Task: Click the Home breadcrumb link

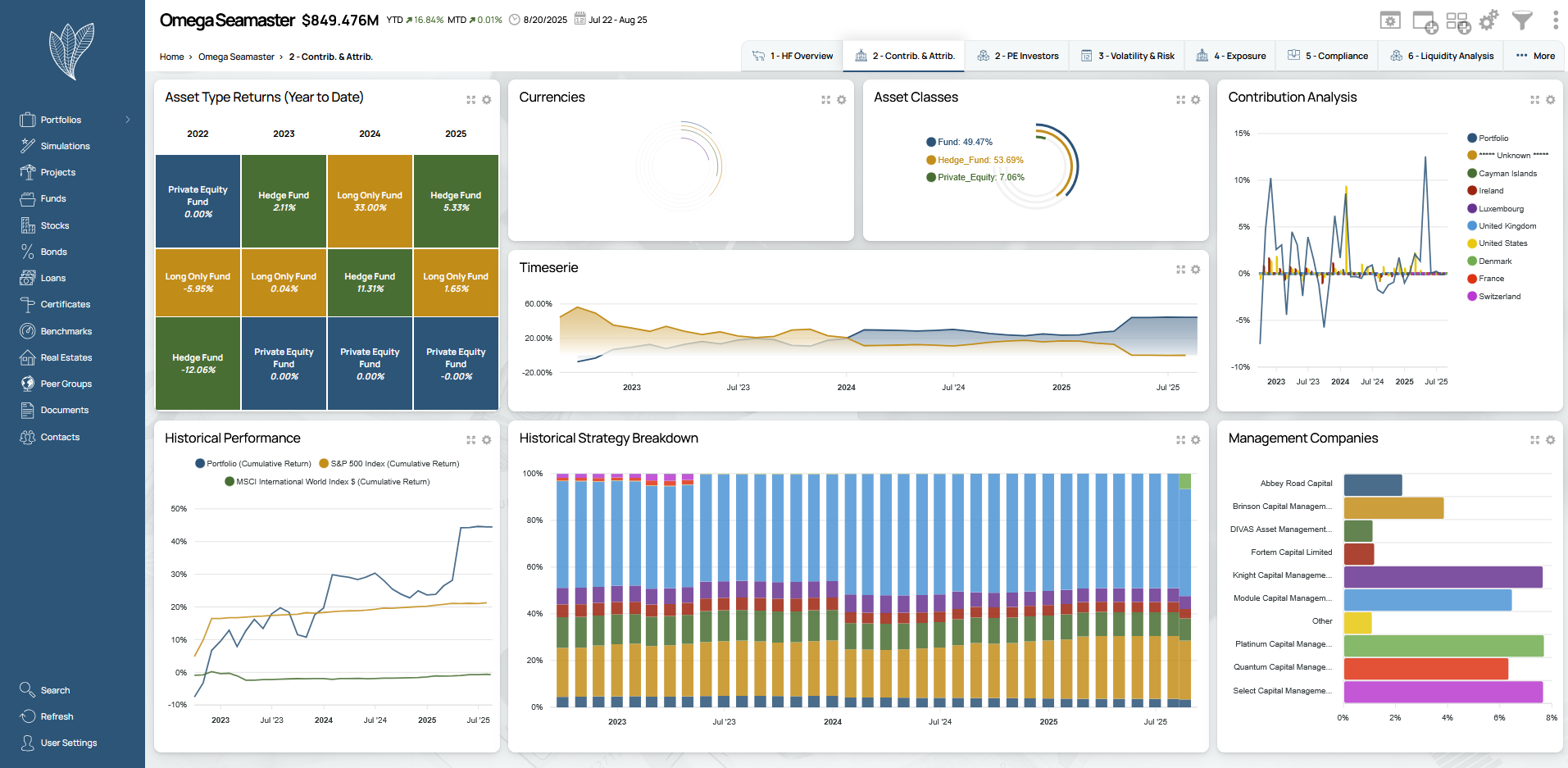Action: [171, 57]
